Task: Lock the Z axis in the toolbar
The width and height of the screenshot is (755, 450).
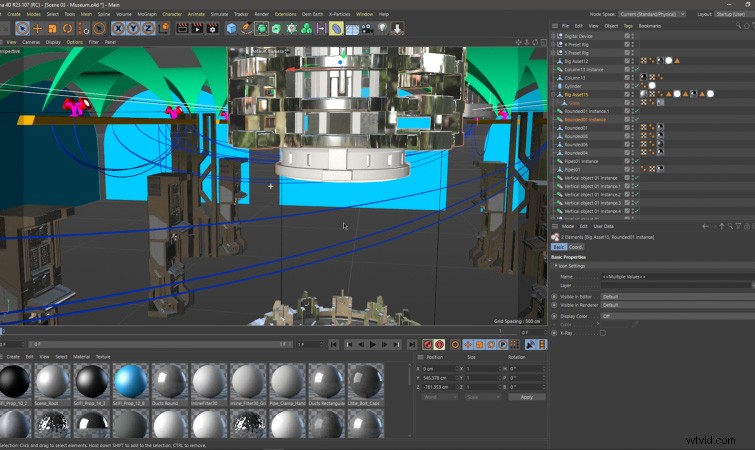Action: click(x=150, y=28)
